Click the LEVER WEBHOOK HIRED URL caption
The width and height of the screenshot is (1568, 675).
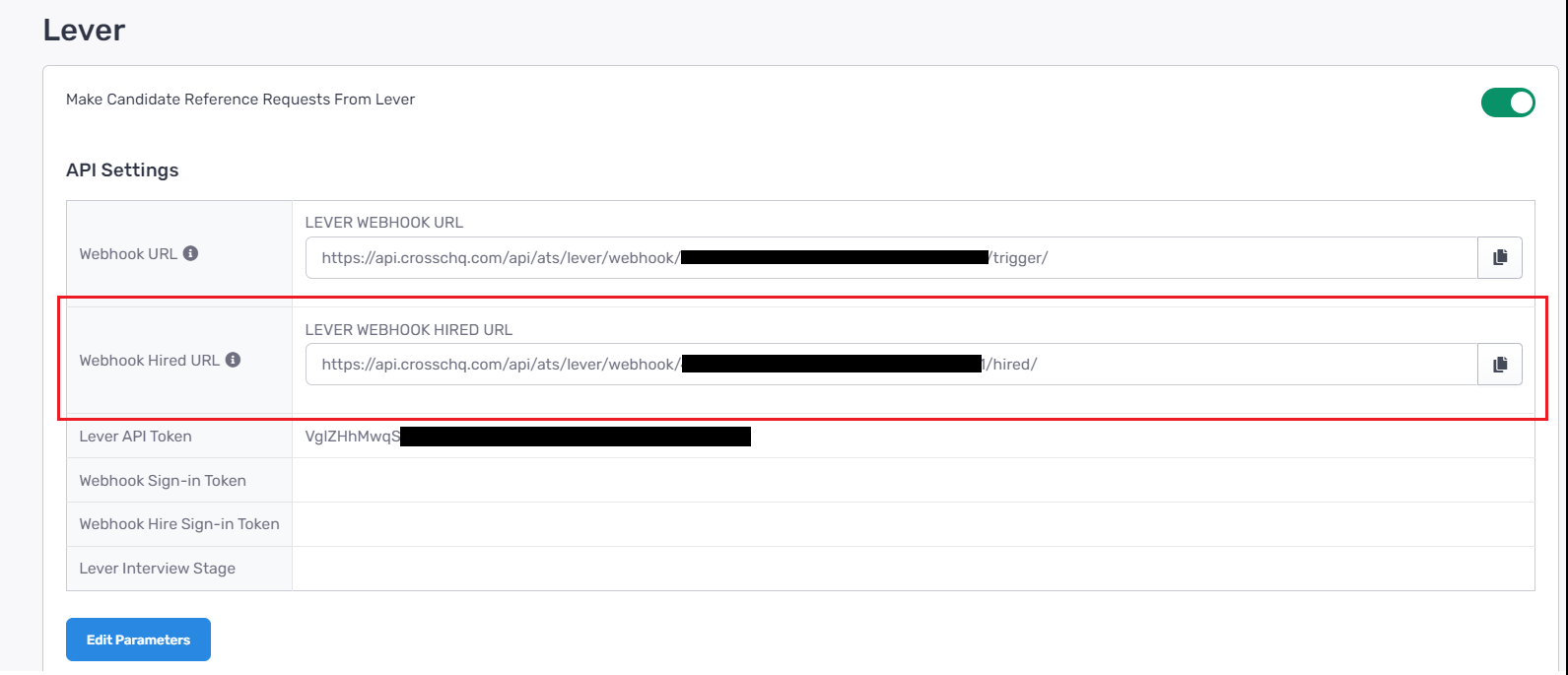[409, 329]
